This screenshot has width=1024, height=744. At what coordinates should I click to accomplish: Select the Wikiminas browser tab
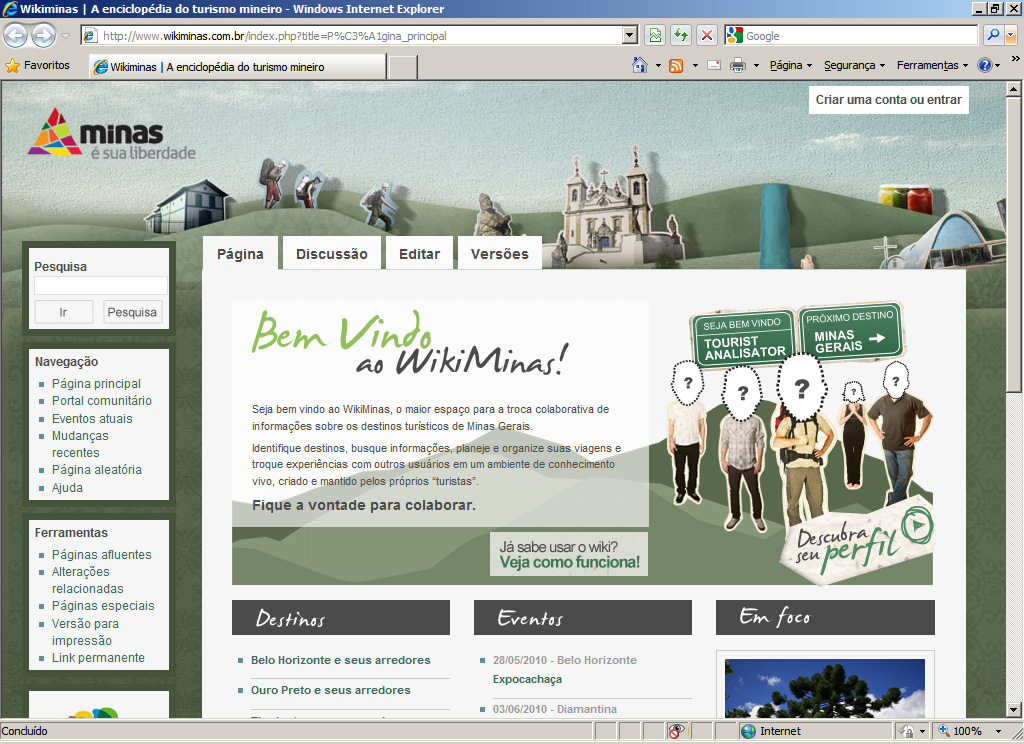[238, 67]
